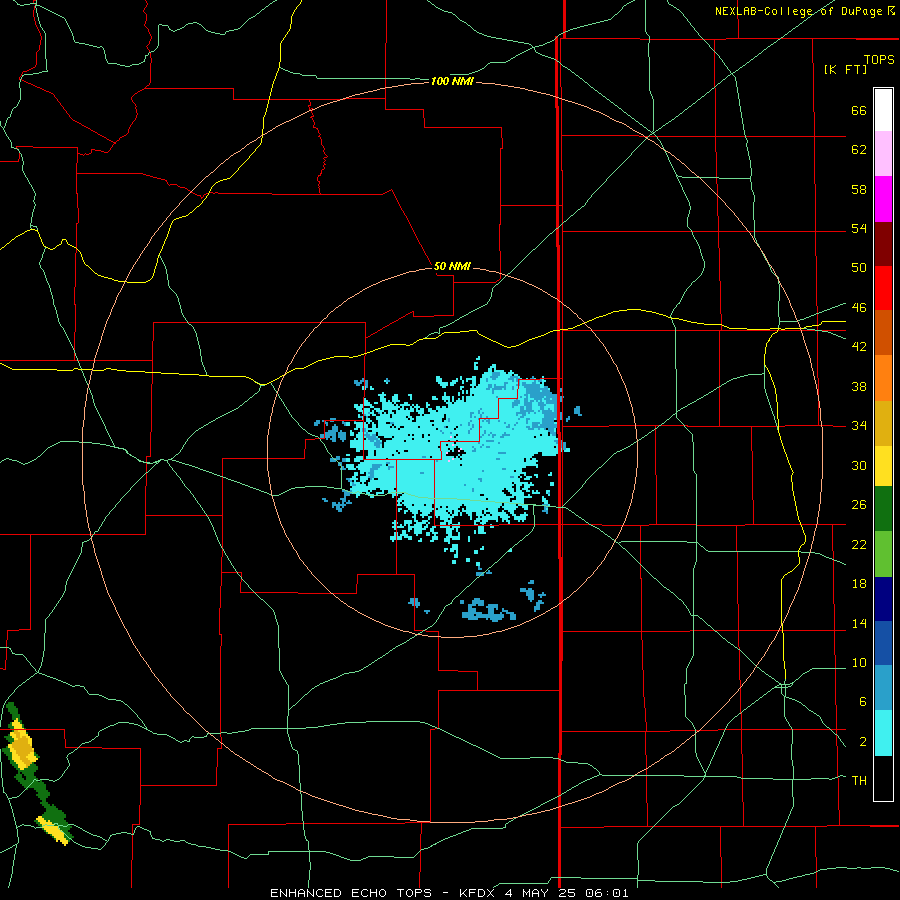This screenshot has width=900, height=900.
Task: Click the '66' legend value label
Action: pos(859,111)
